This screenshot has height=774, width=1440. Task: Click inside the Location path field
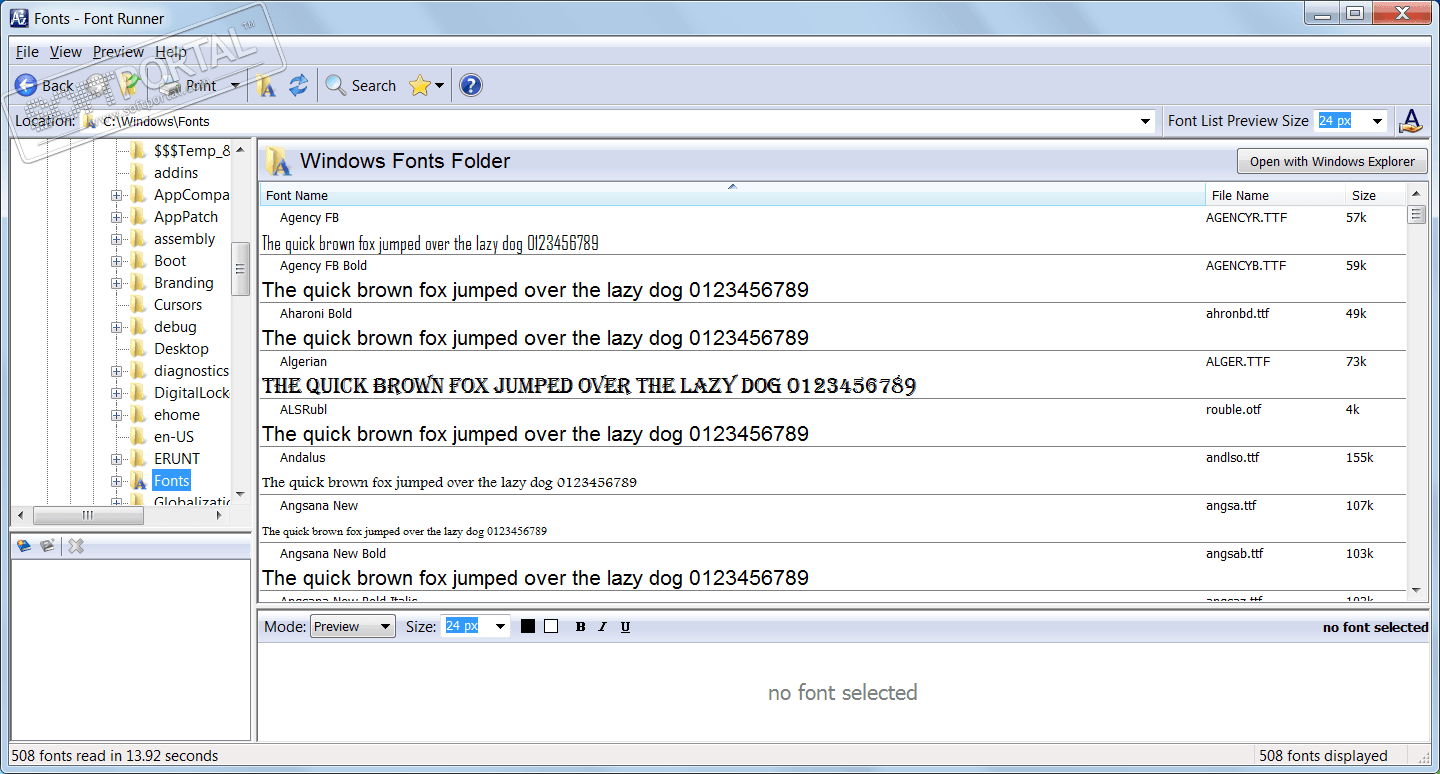pyautogui.click(x=618, y=121)
